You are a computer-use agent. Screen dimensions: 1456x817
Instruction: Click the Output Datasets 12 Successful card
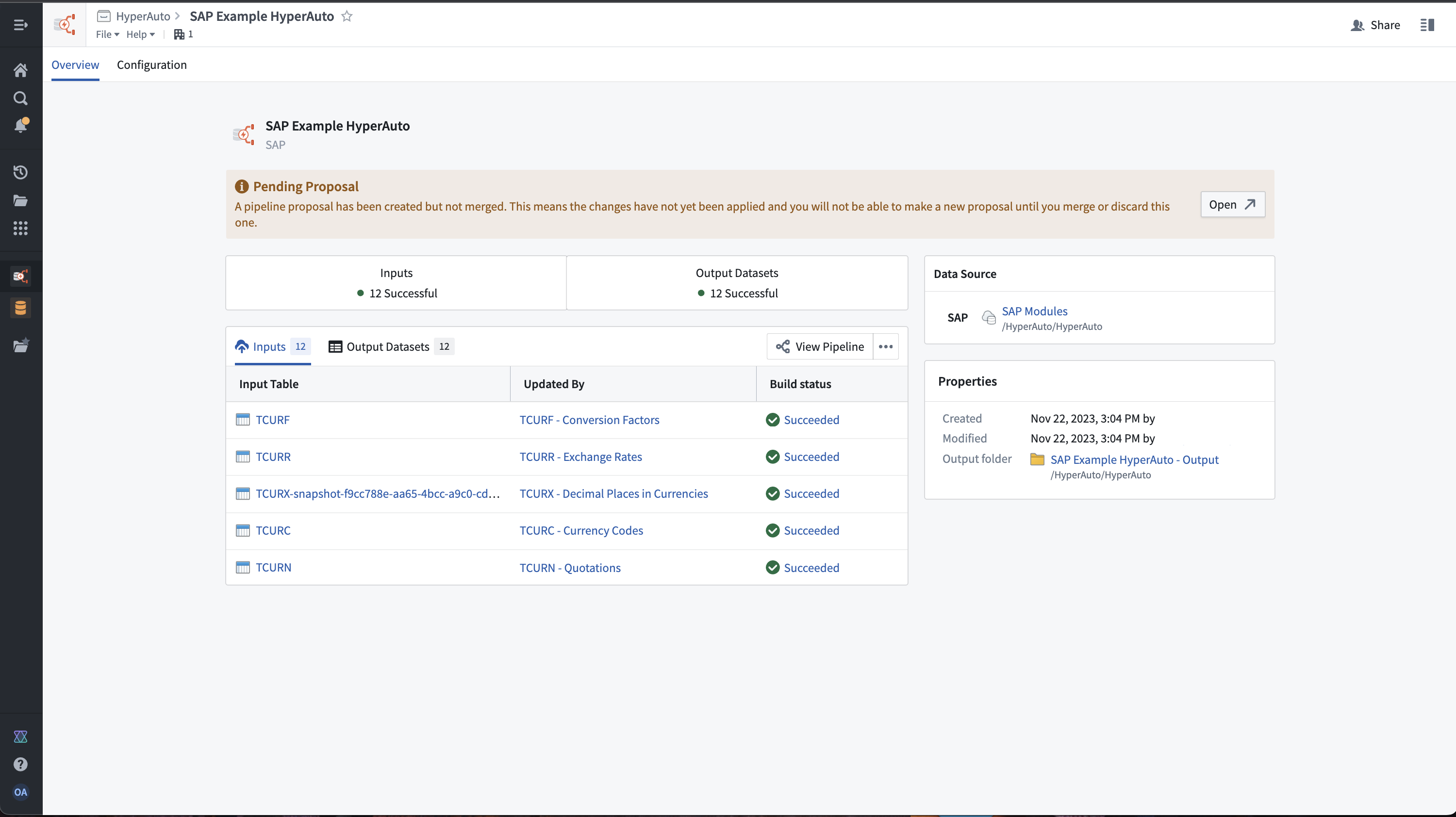pos(737,283)
